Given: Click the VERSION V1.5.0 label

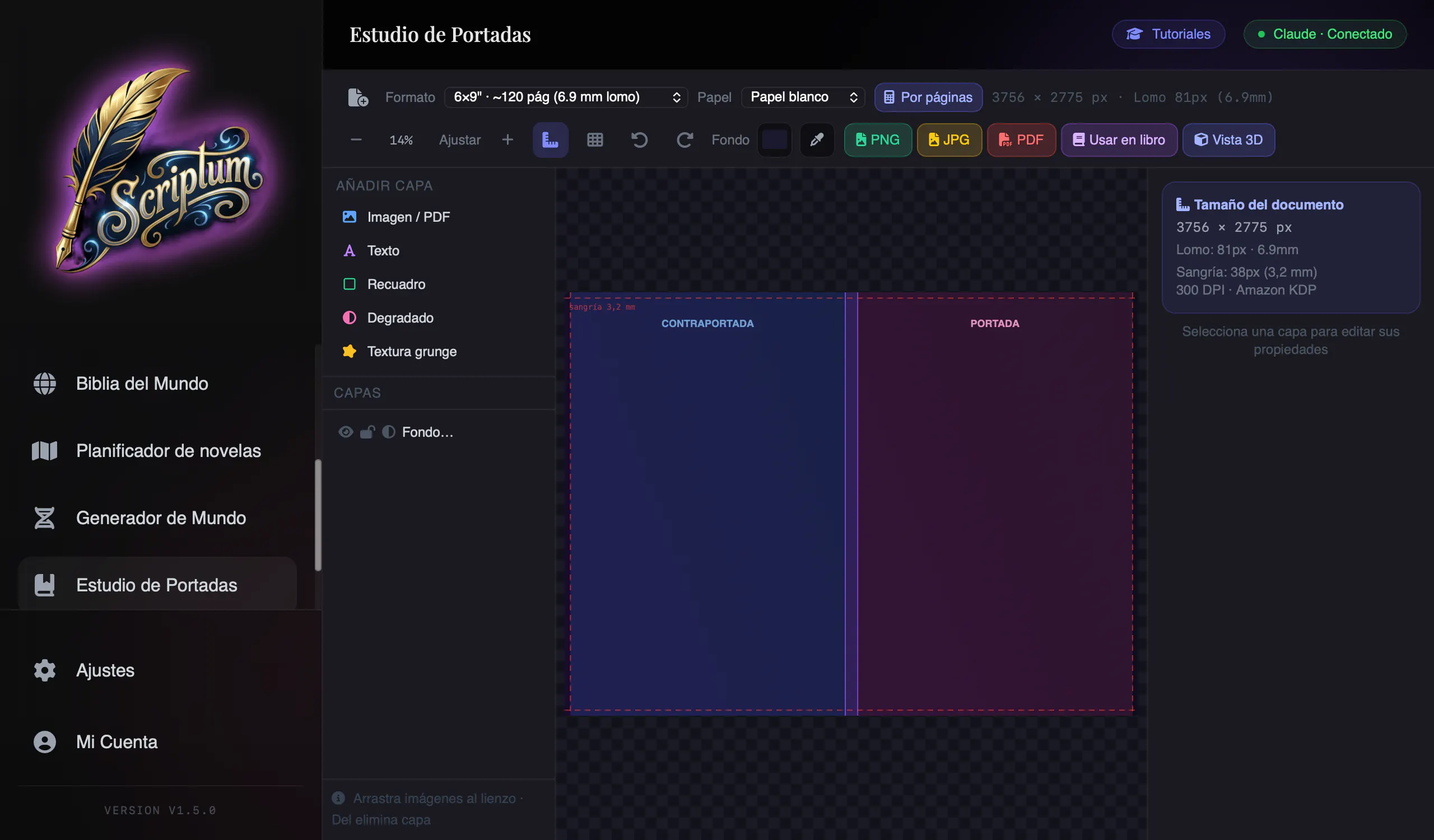Looking at the screenshot, I should tap(160, 810).
